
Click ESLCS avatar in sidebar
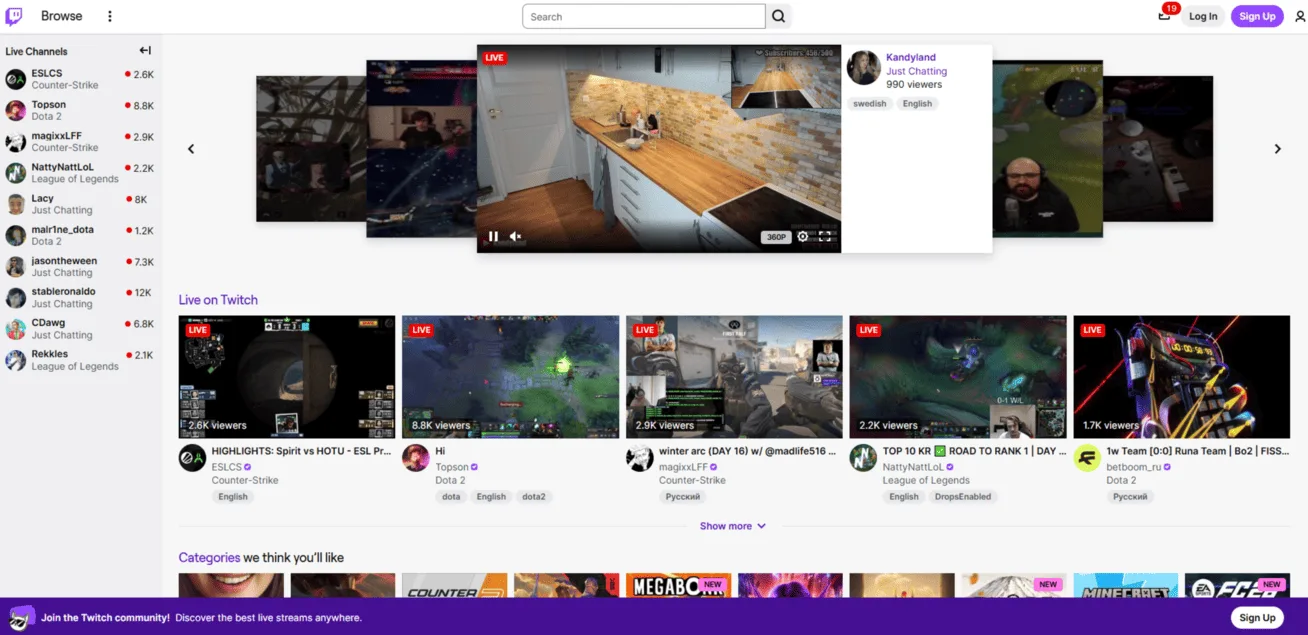point(16,79)
